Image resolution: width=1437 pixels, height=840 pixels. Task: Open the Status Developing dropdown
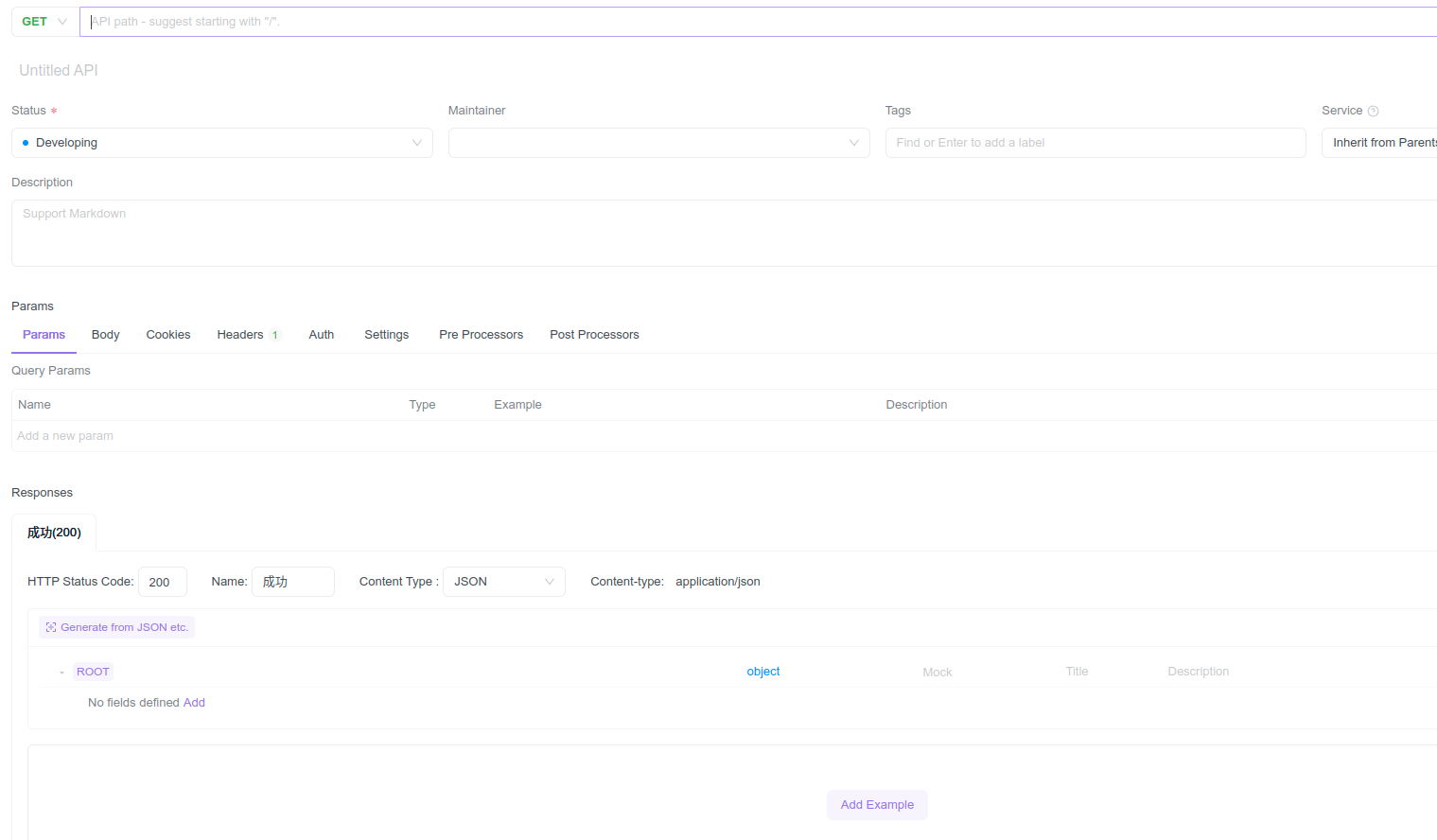(x=222, y=143)
